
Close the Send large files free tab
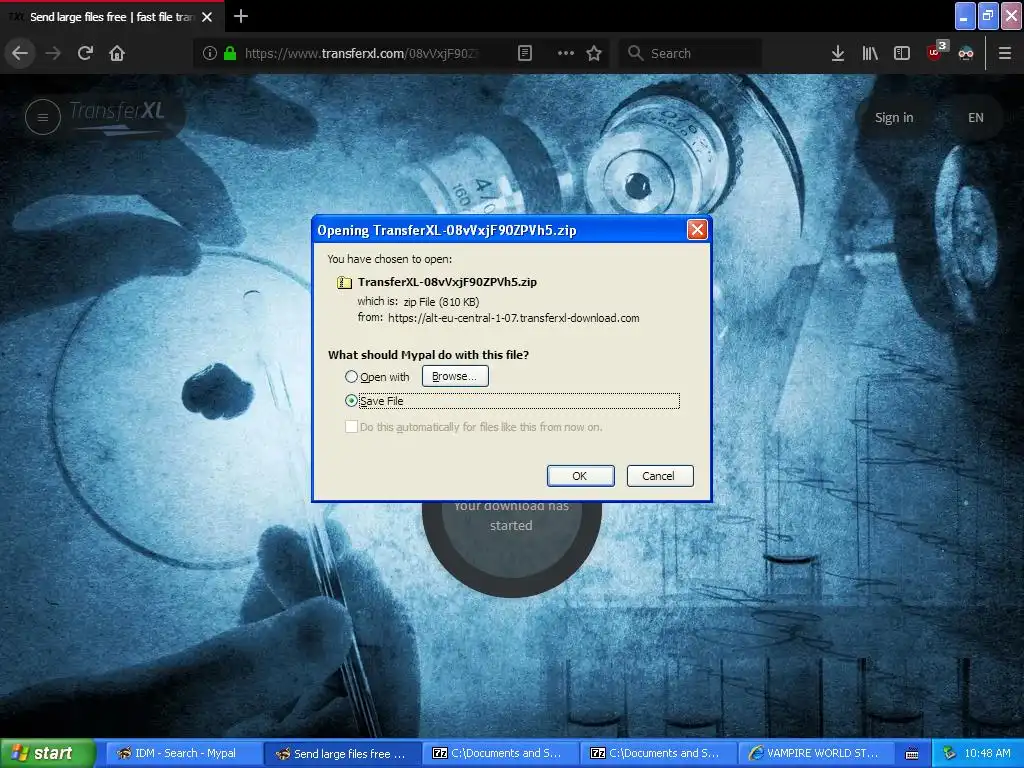pos(207,17)
